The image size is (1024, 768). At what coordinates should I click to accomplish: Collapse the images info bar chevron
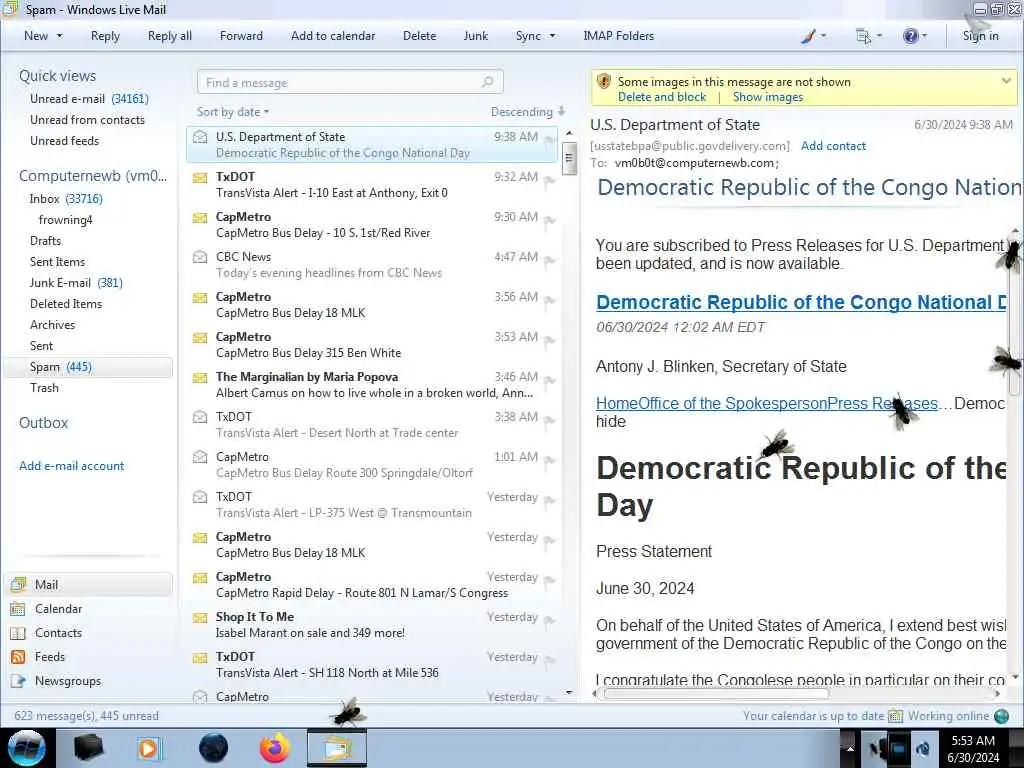1006,80
